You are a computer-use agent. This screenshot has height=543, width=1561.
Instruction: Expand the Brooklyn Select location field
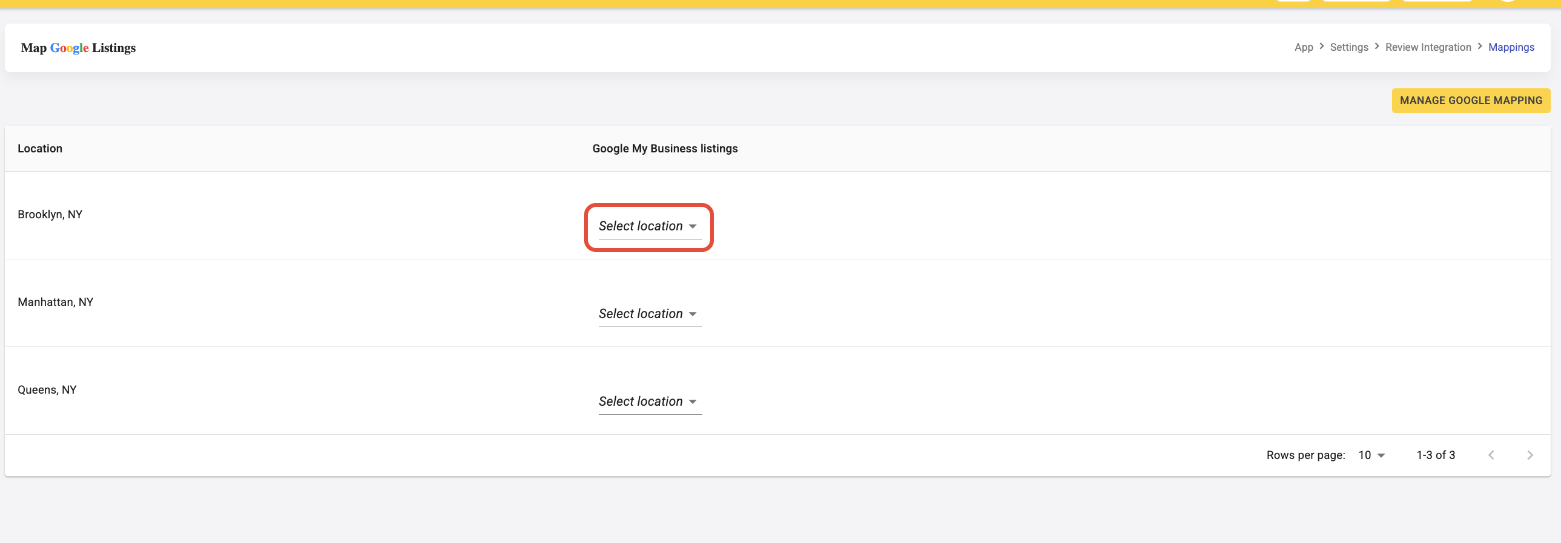coord(650,227)
